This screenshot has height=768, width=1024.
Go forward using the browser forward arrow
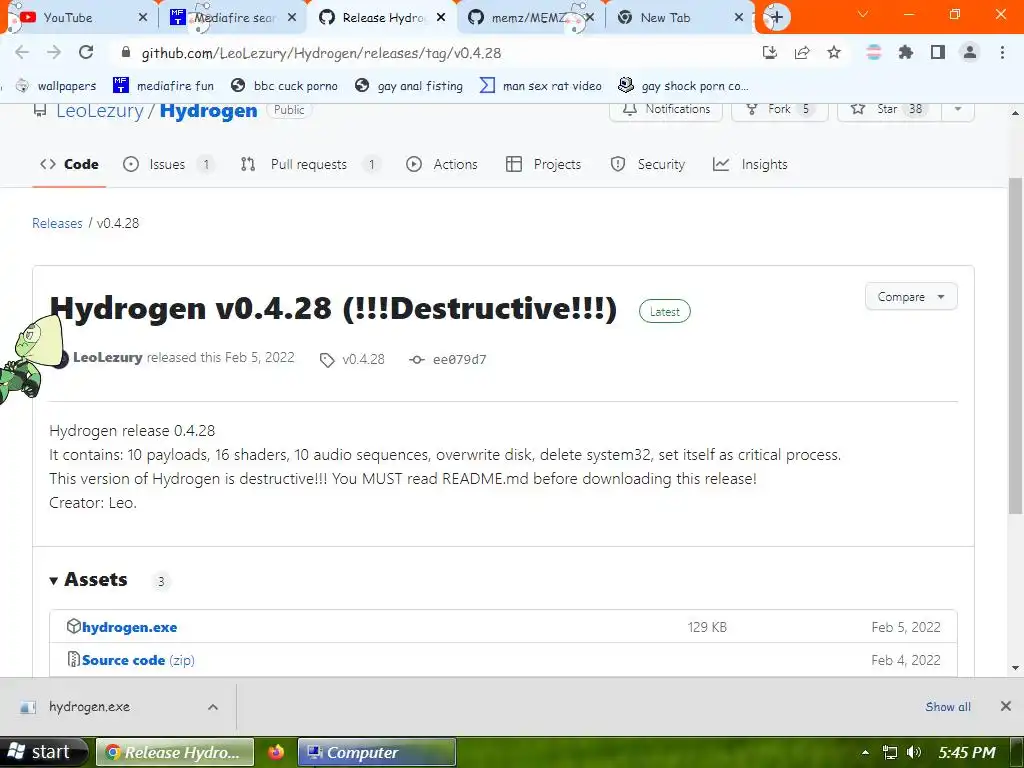(x=54, y=53)
